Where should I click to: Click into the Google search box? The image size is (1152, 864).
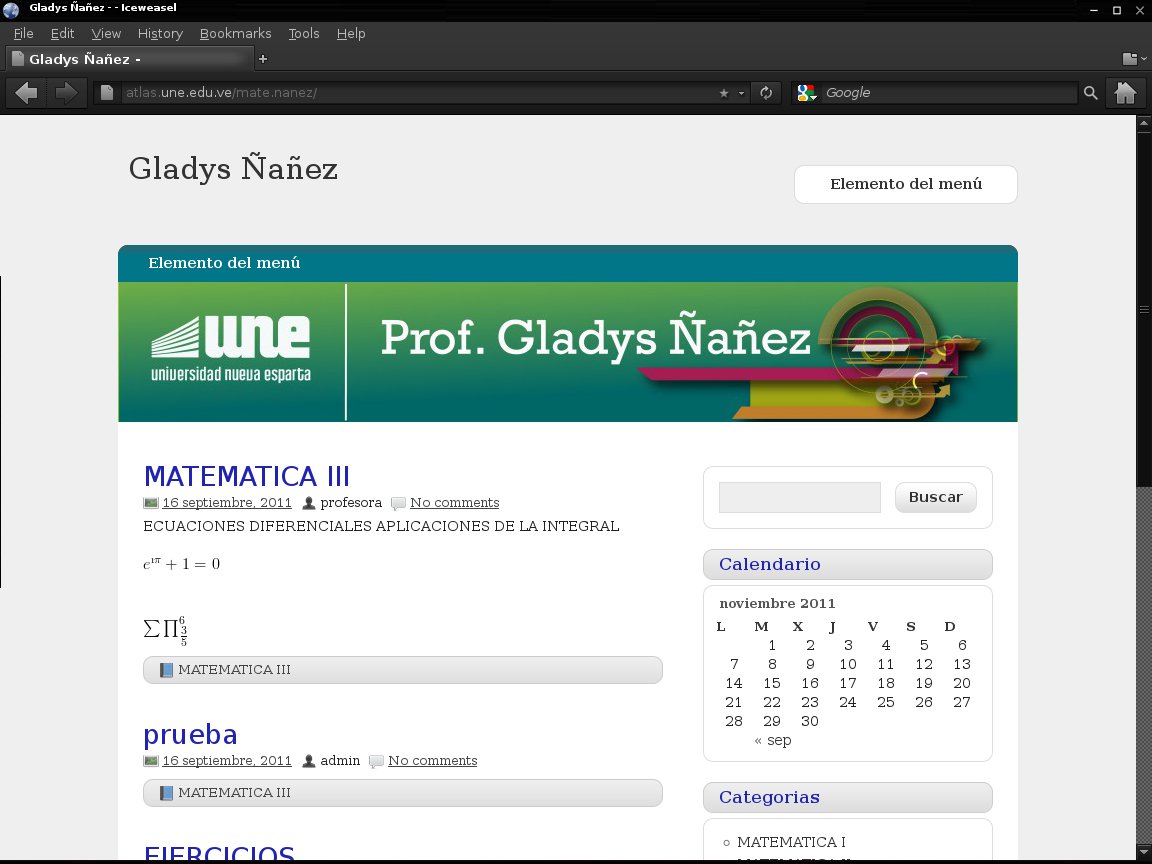coord(948,93)
